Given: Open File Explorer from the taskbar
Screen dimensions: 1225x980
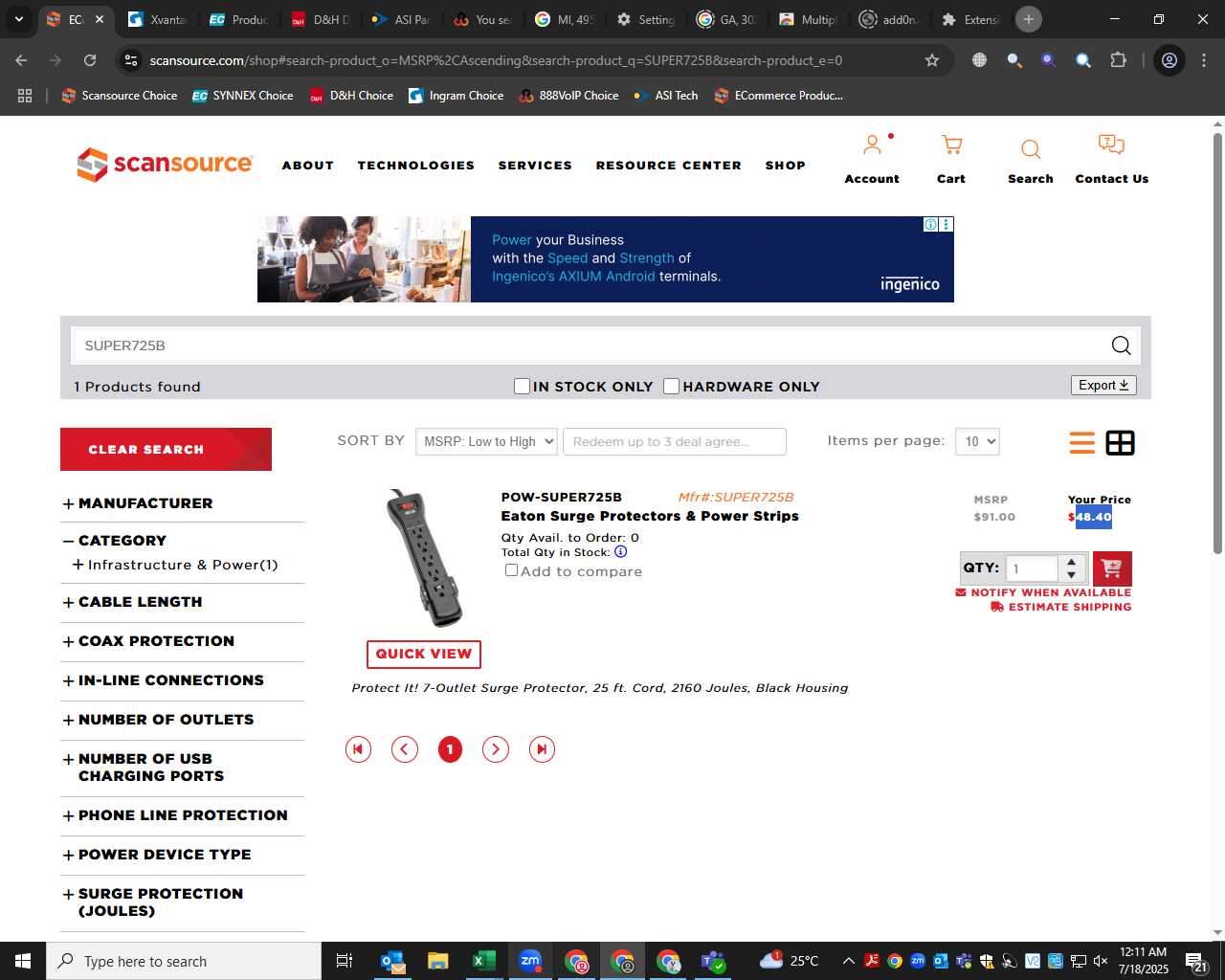Looking at the screenshot, I should (x=437, y=961).
